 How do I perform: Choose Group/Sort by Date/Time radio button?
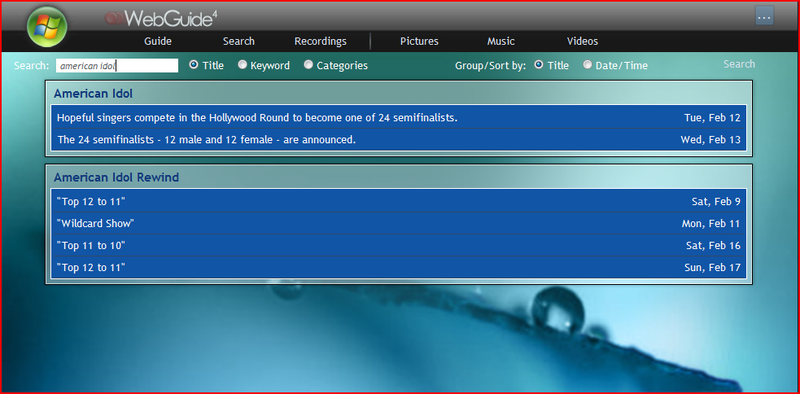[588, 65]
